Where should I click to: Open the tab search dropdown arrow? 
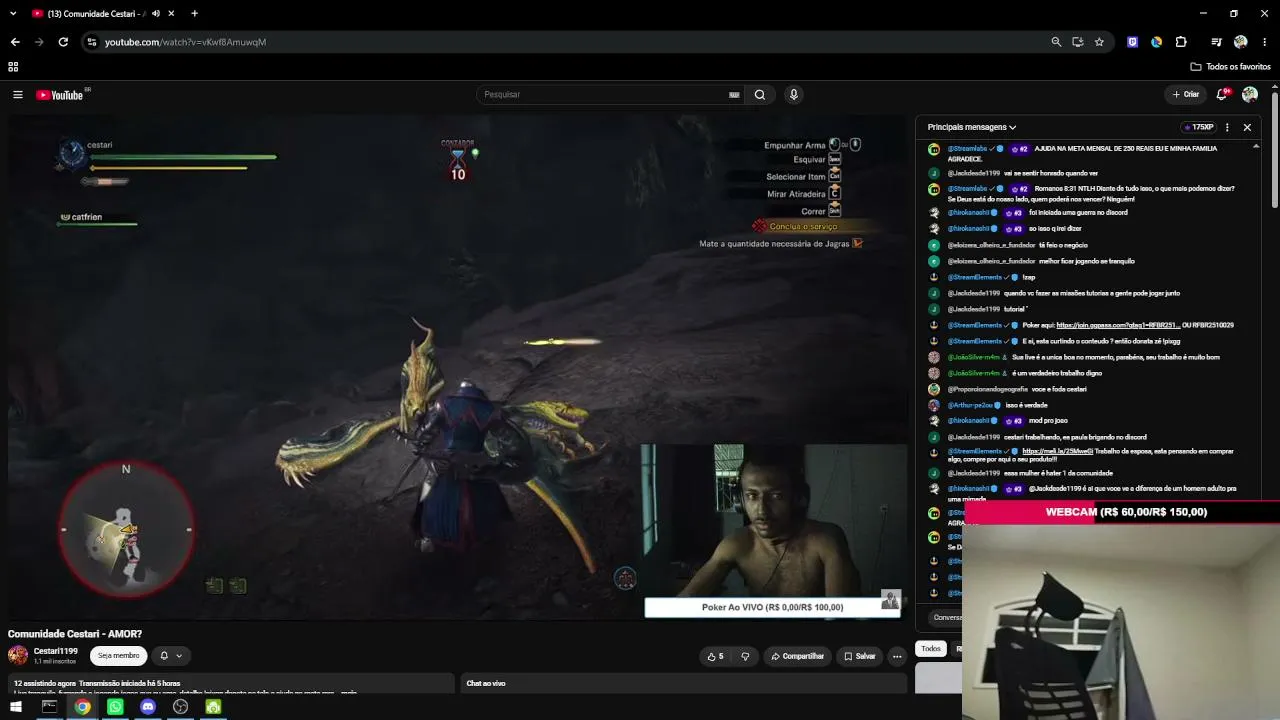tap(13, 13)
